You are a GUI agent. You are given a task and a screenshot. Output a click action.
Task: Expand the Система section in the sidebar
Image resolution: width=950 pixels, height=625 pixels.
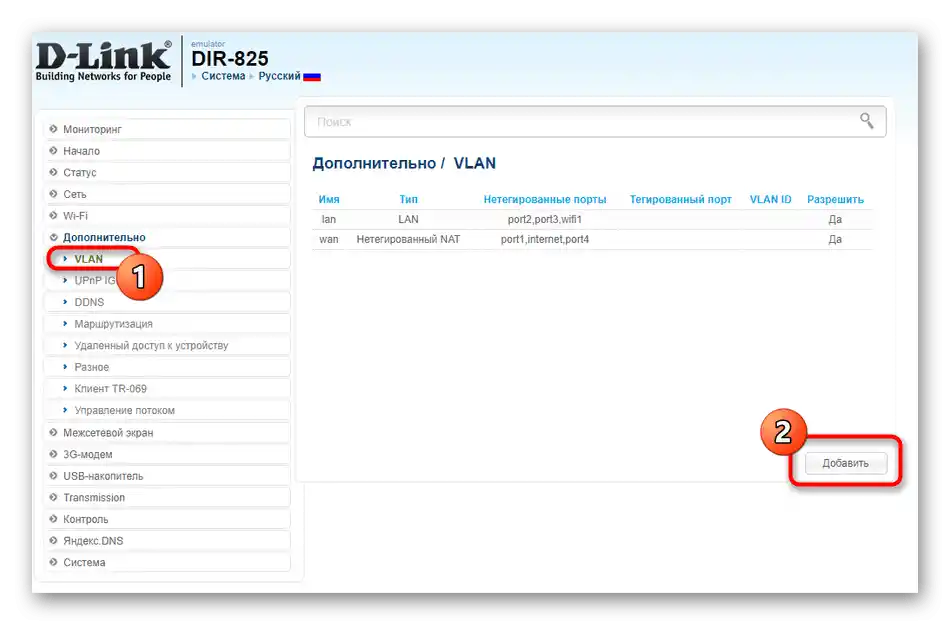pyautogui.click(x=167, y=562)
